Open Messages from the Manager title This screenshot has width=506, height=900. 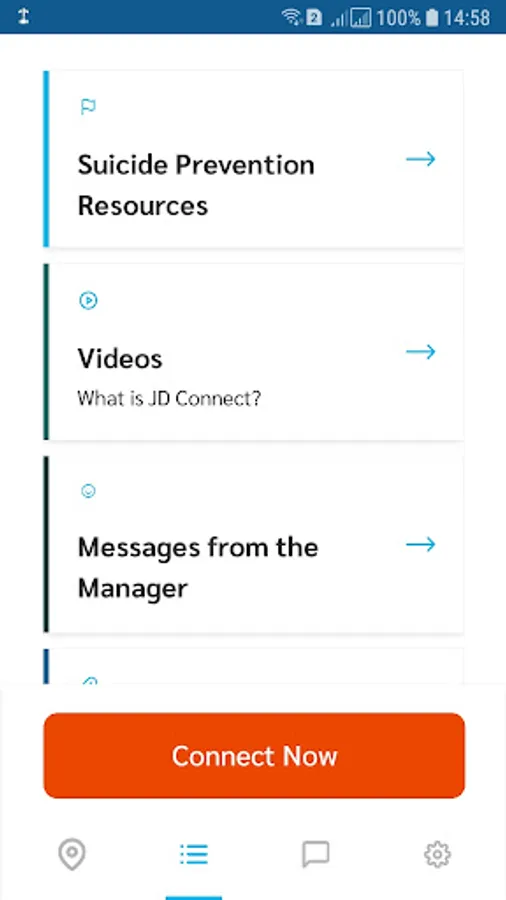[198, 568]
